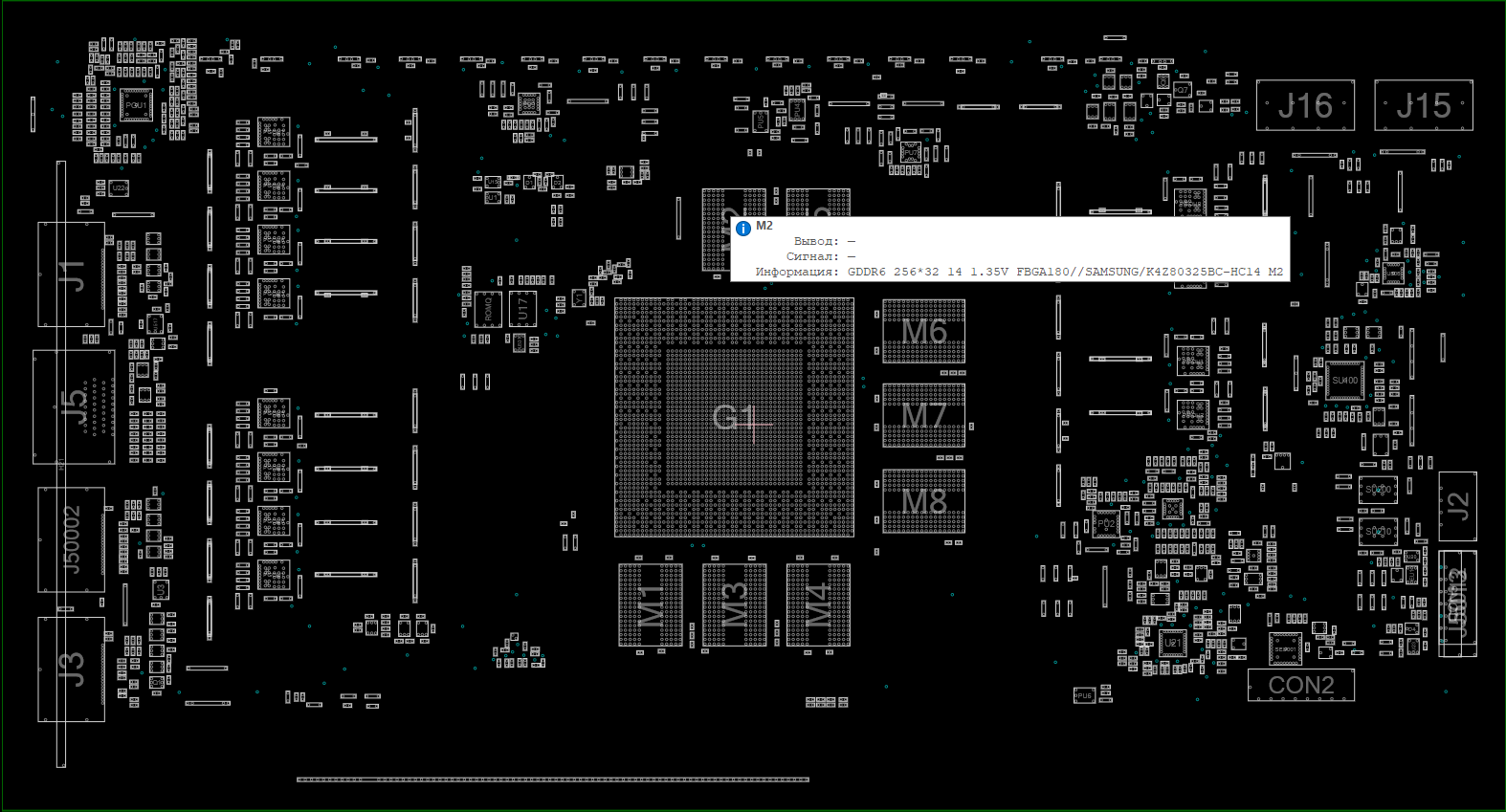
Task: Select connector J50002
Action: point(72,539)
